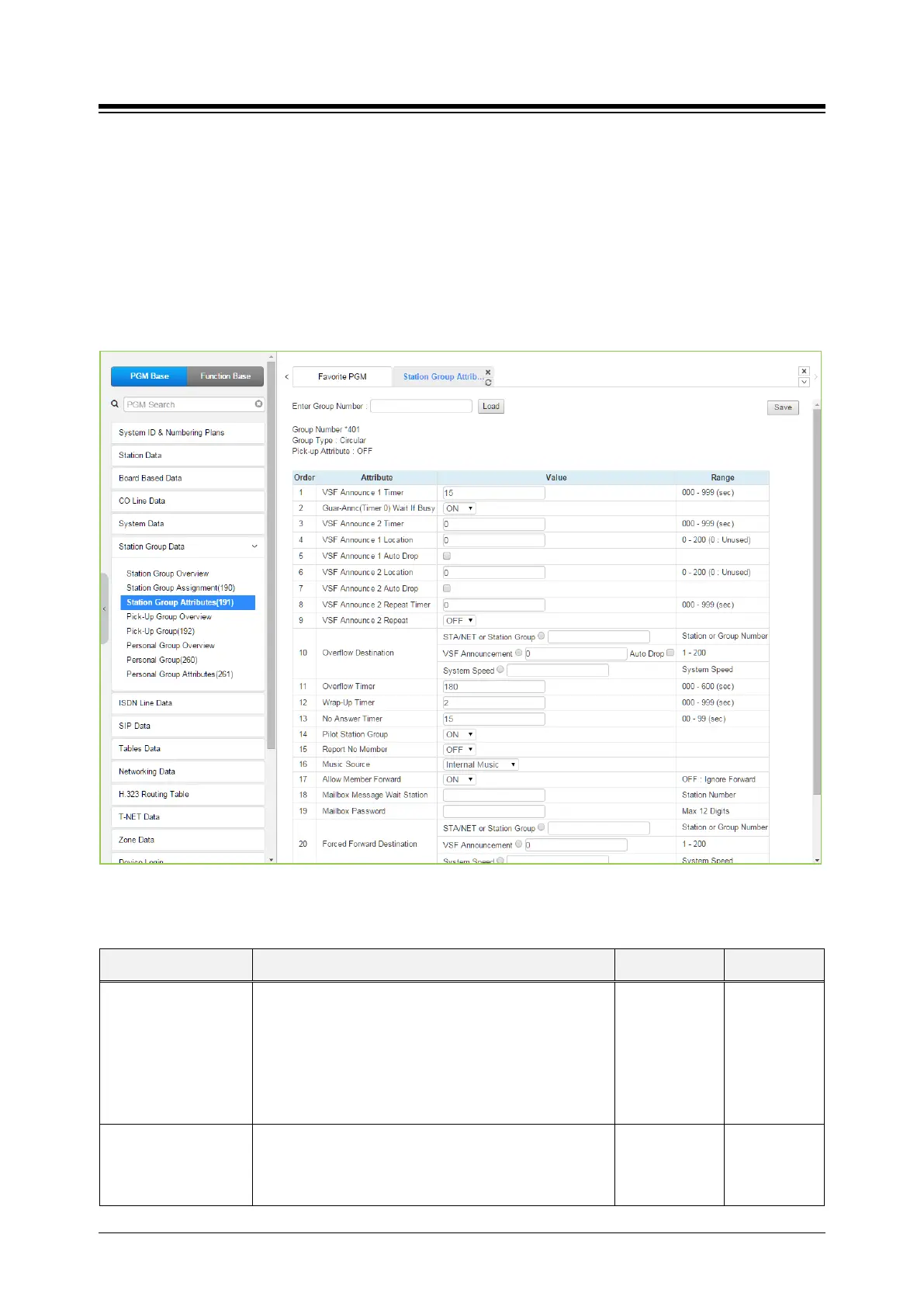Click the main panel vertical scrollbar

(816, 598)
